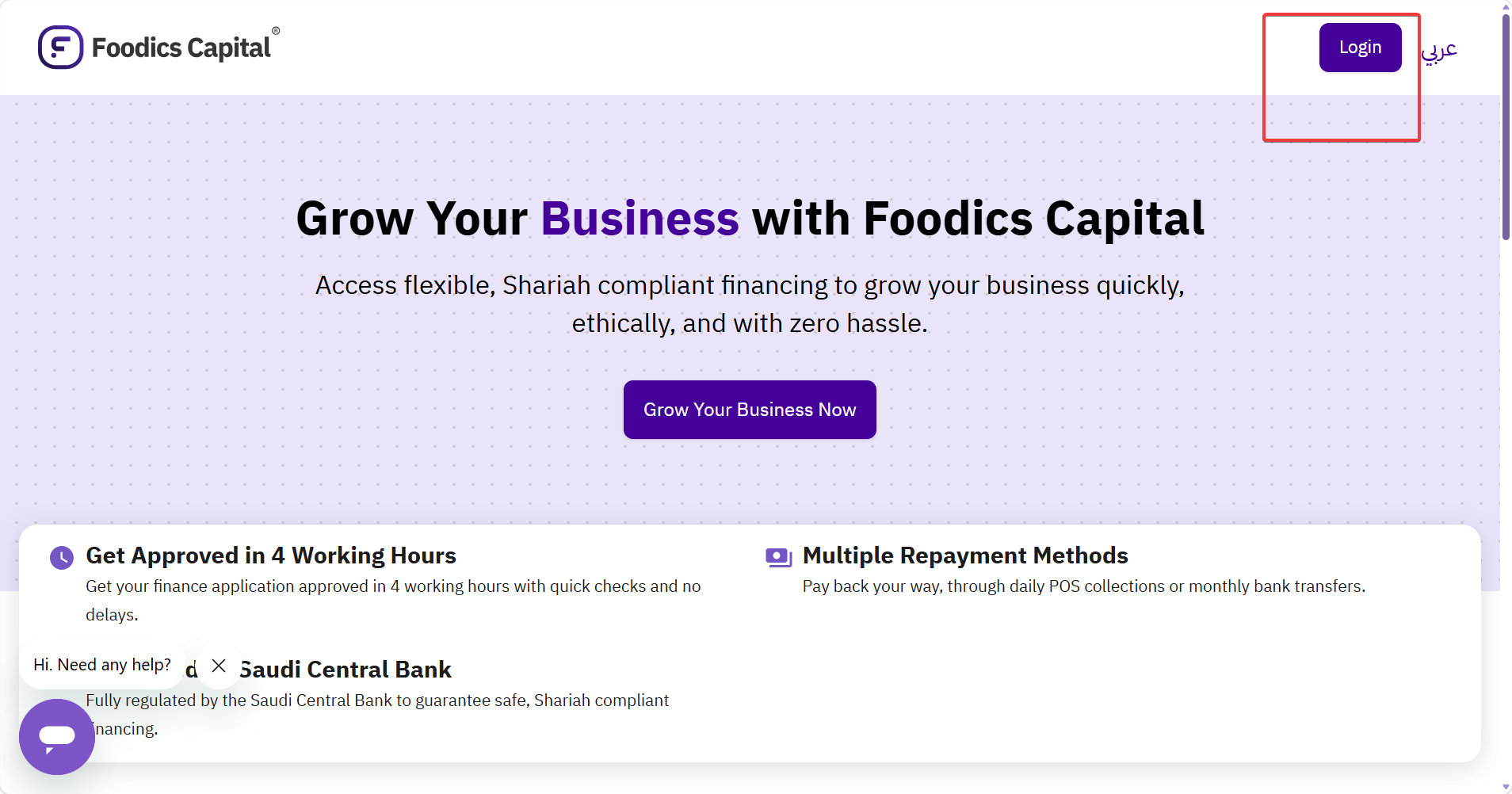This screenshot has width=1512, height=794.
Task: Click Grow Your Business Now button
Action: pyautogui.click(x=750, y=410)
